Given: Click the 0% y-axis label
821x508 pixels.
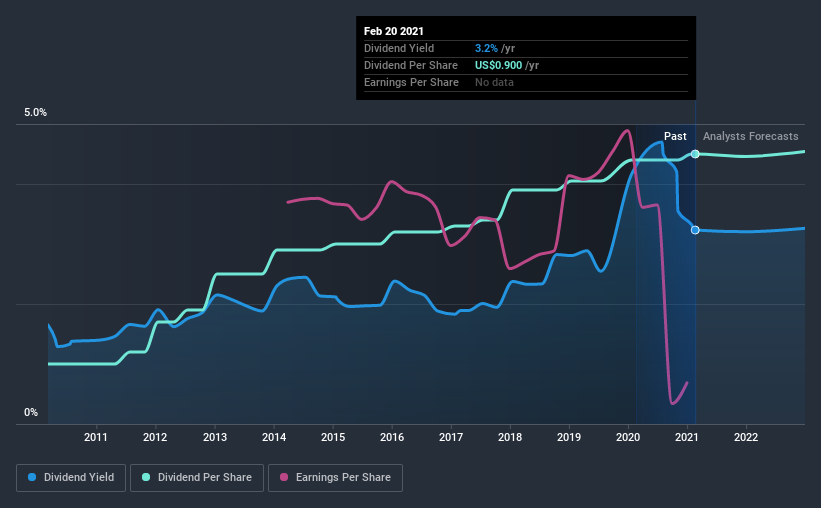Looking at the screenshot, I should click(31, 413).
